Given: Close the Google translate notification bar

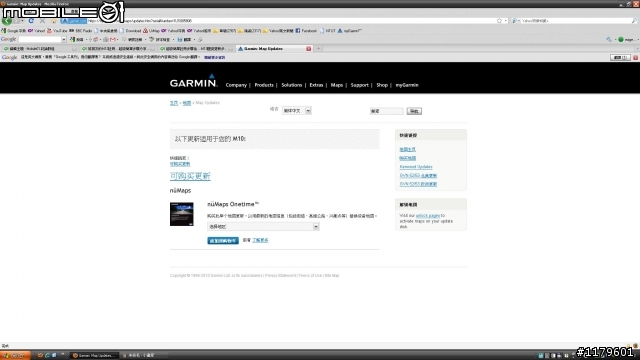Looking at the screenshot, I should 636,58.
